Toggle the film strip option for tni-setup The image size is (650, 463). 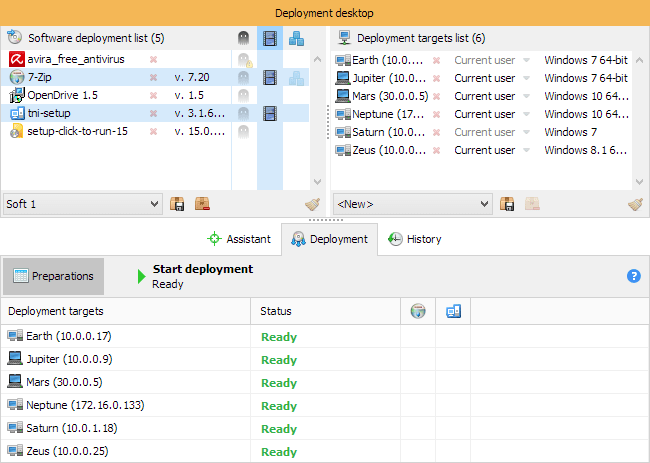[x=269, y=114]
